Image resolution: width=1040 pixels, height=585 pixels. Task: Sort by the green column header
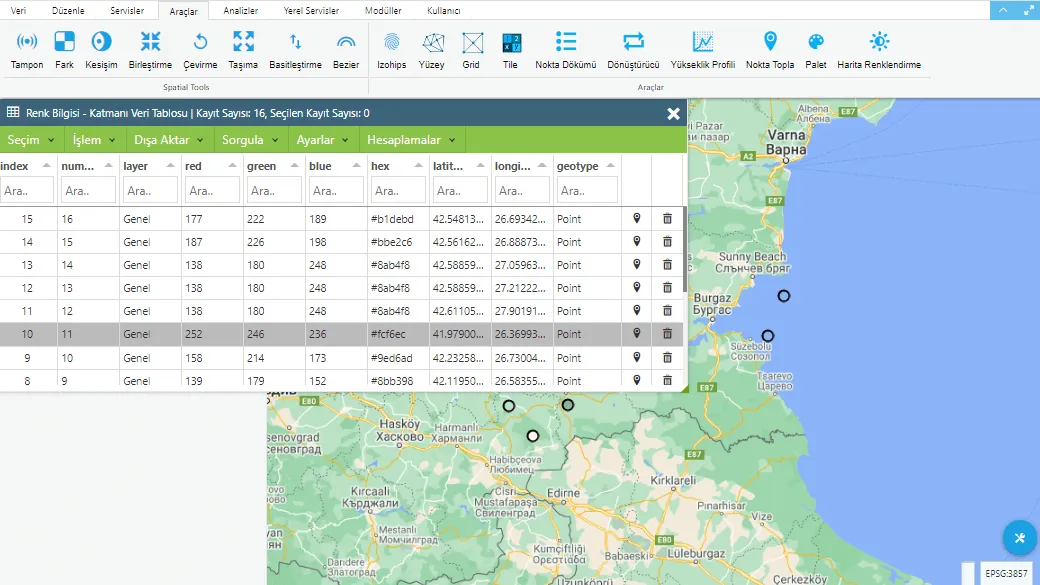click(x=274, y=166)
